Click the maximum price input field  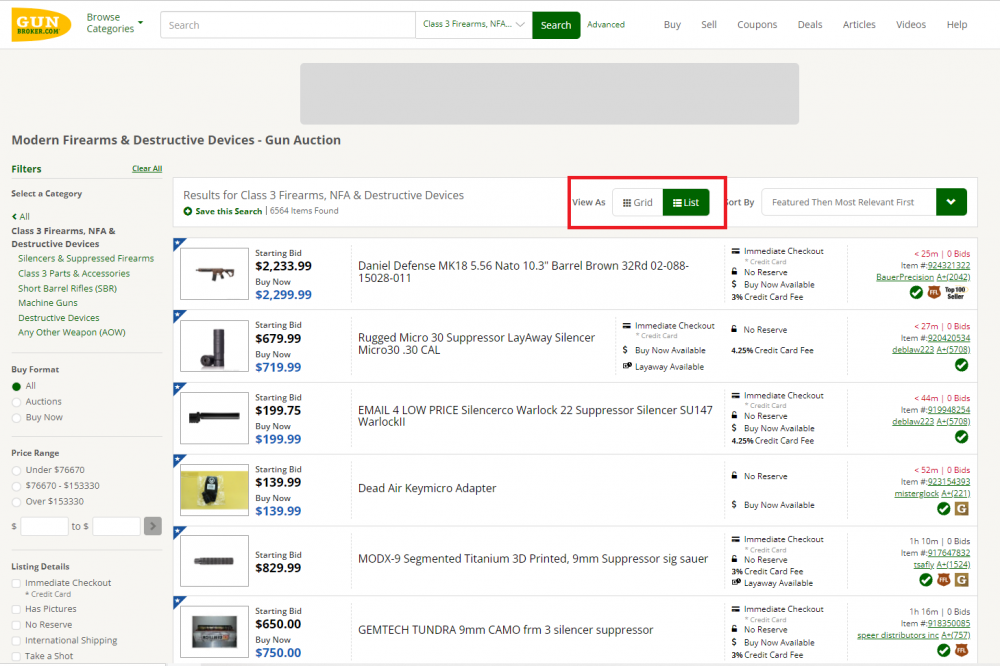[x=116, y=526]
